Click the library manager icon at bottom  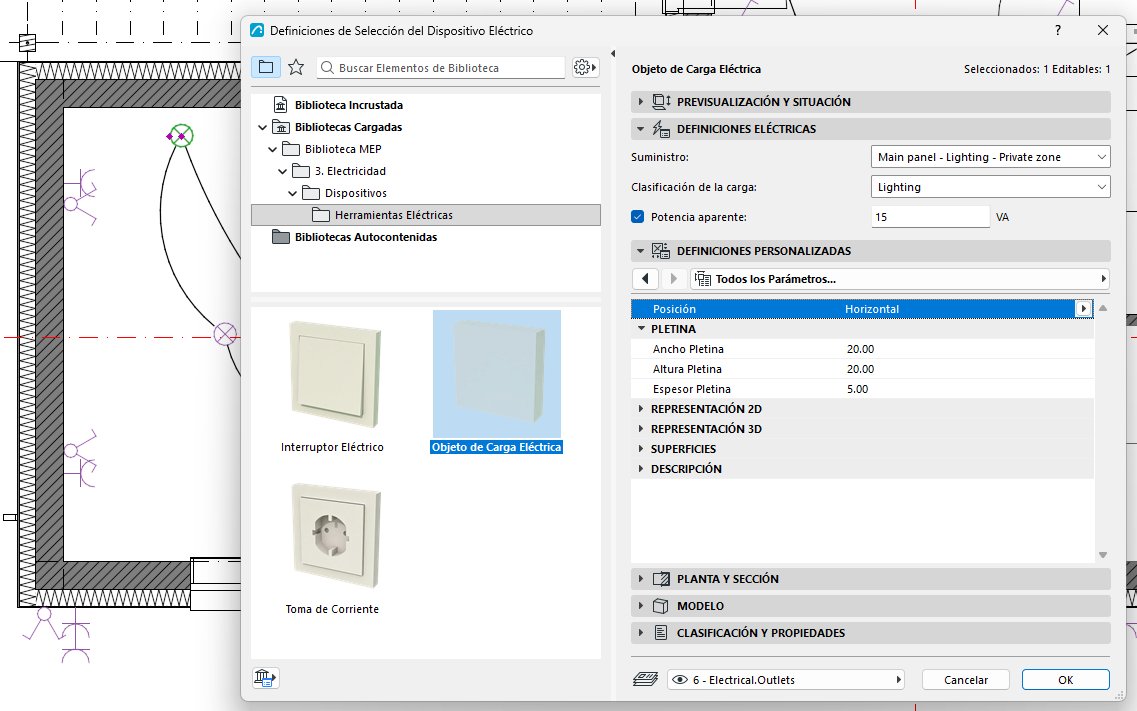pyautogui.click(x=265, y=678)
